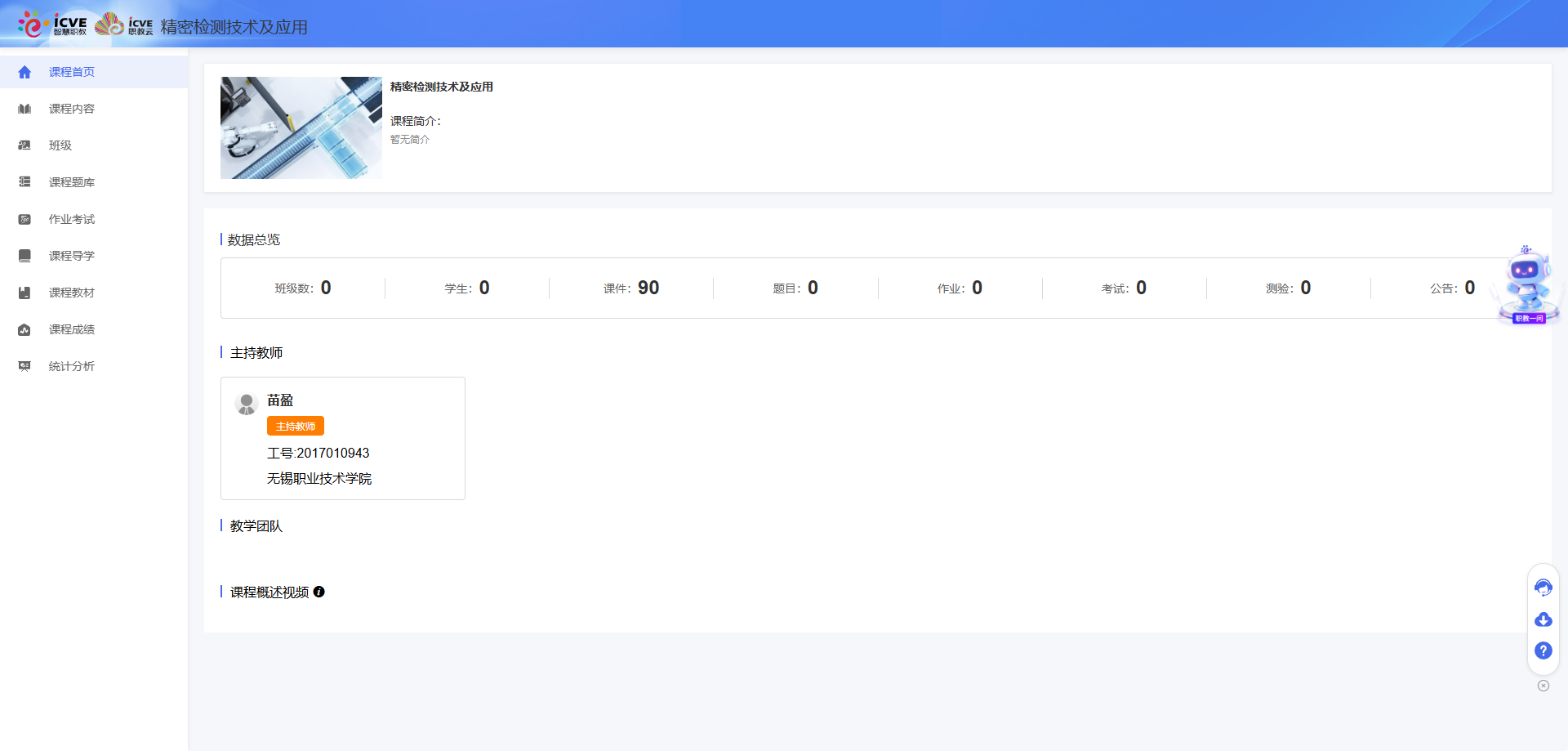Click the 课件 count 90
Image resolution: width=1568 pixels, height=751 pixels.
[648, 288]
